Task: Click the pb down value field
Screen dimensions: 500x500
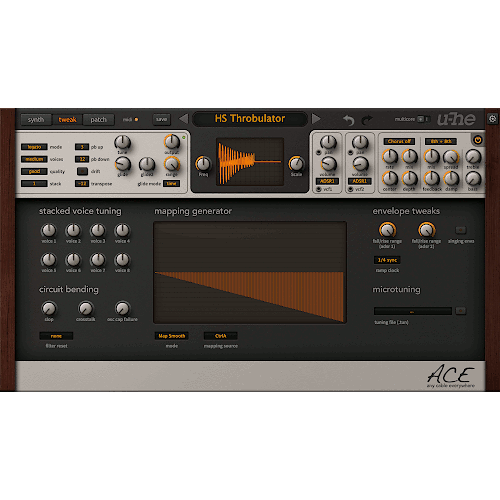Action: coord(82,159)
